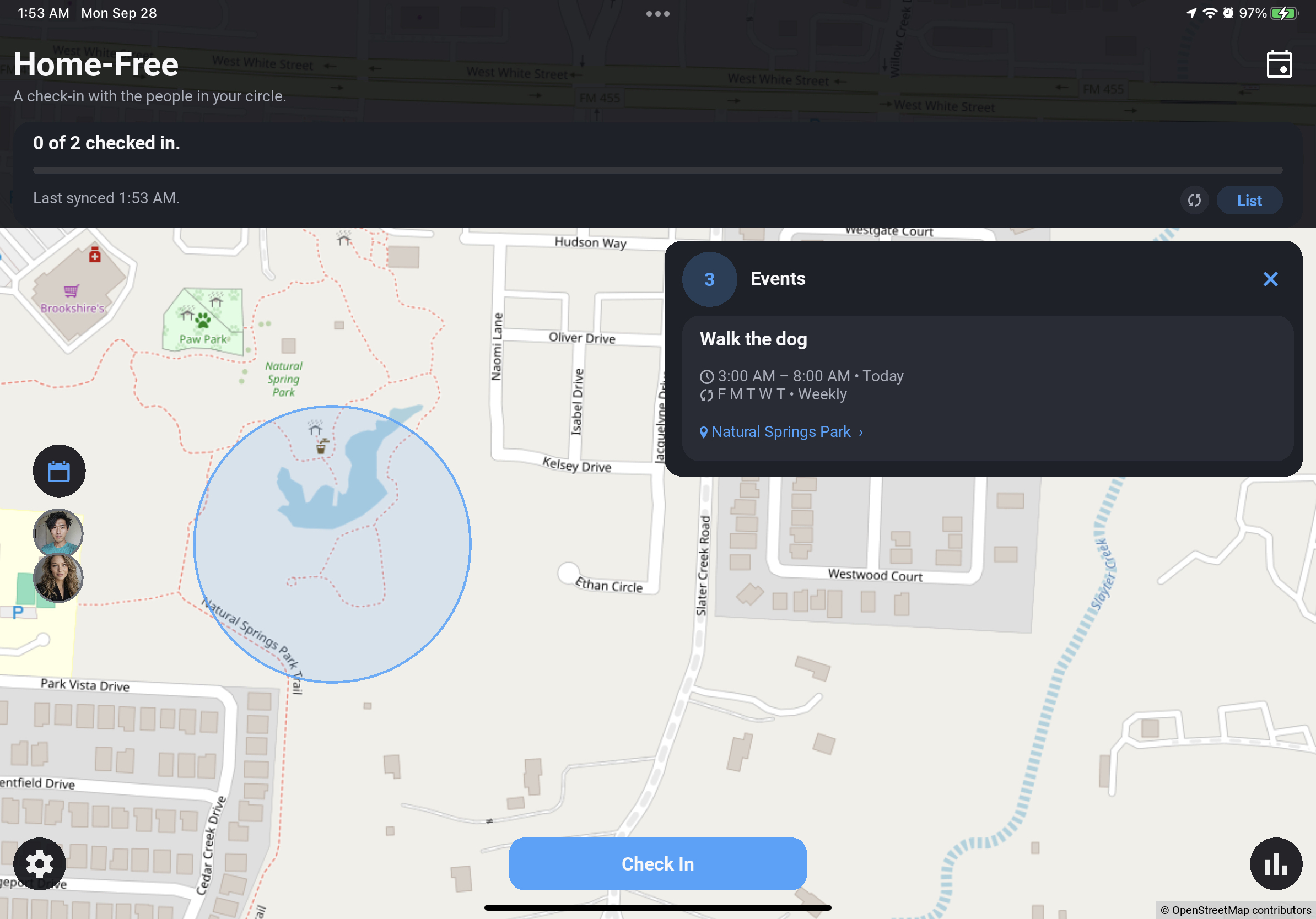Tap the Events count badge showing 3
The width and height of the screenshot is (1316, 919).
pyautogui.click(x=709, y=279)
